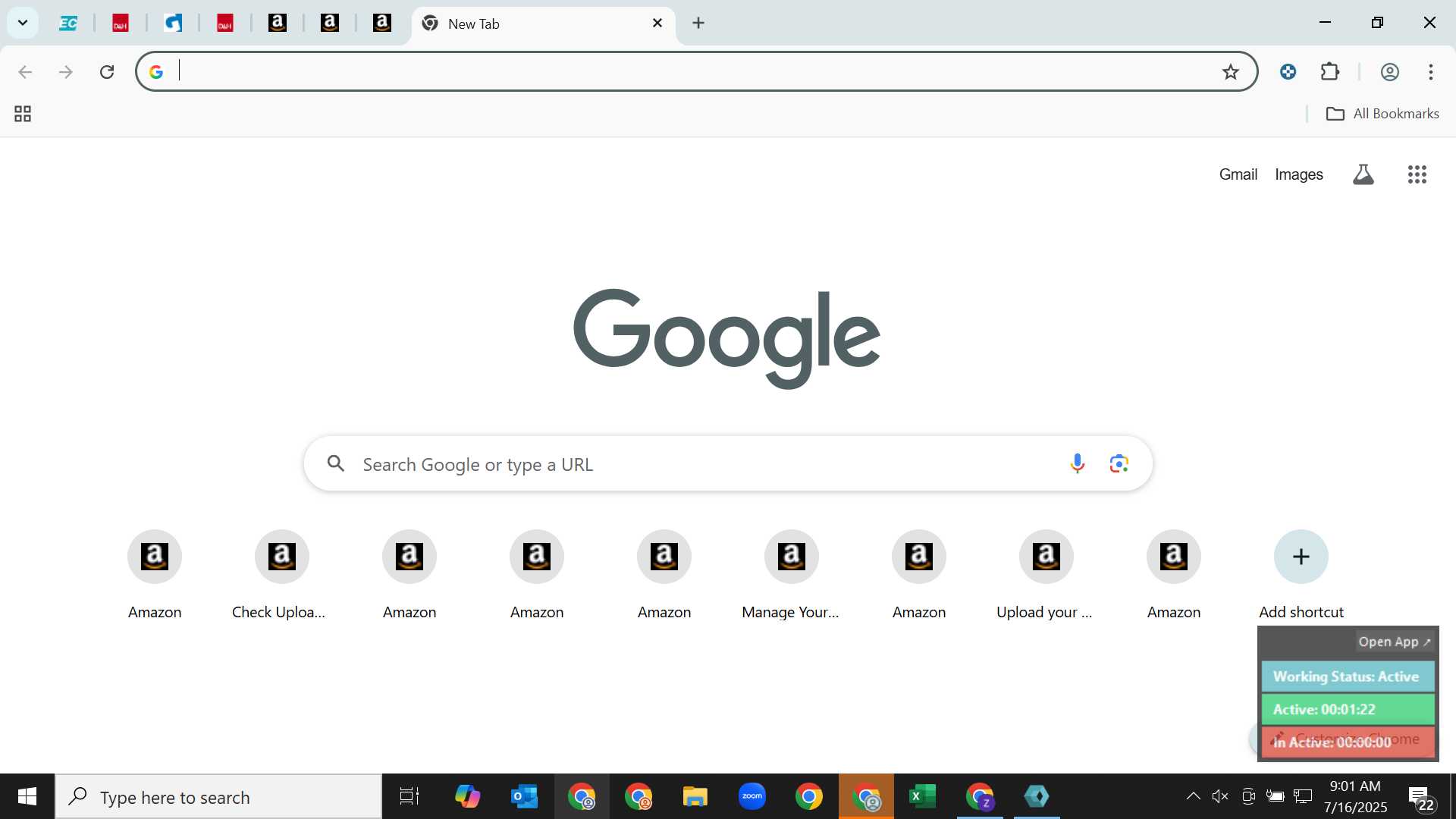The image size is (1456, 819).
Task: Switch to the orange-highlighted Chrome taskbar icon
Action: tap(866, 796)
